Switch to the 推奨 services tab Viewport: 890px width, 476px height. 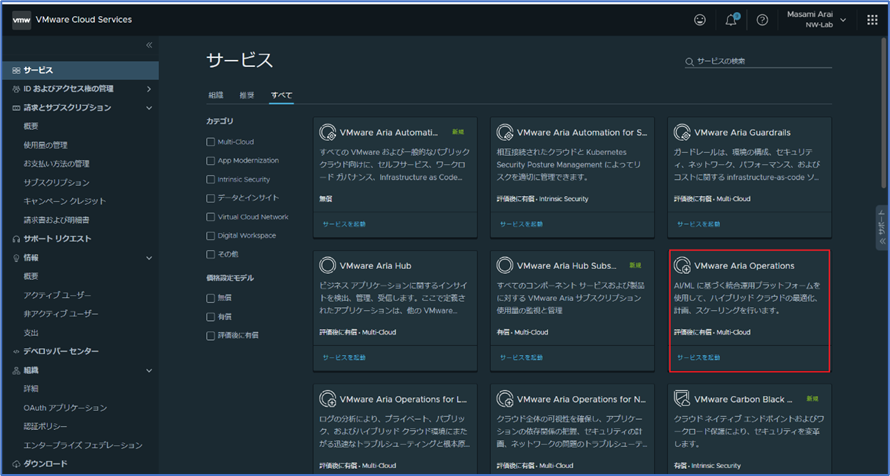(x=246, y=95)
